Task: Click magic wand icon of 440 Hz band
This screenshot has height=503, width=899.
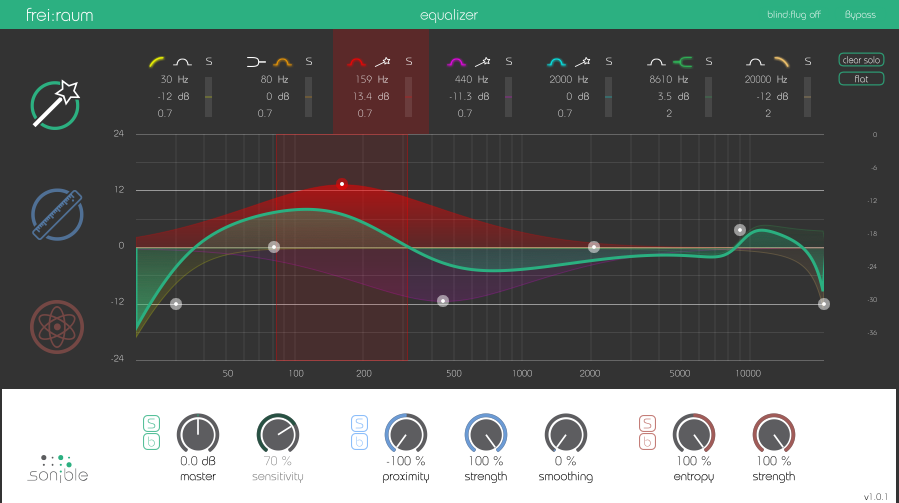Action: pyautogui.click(x=483, y=61)
